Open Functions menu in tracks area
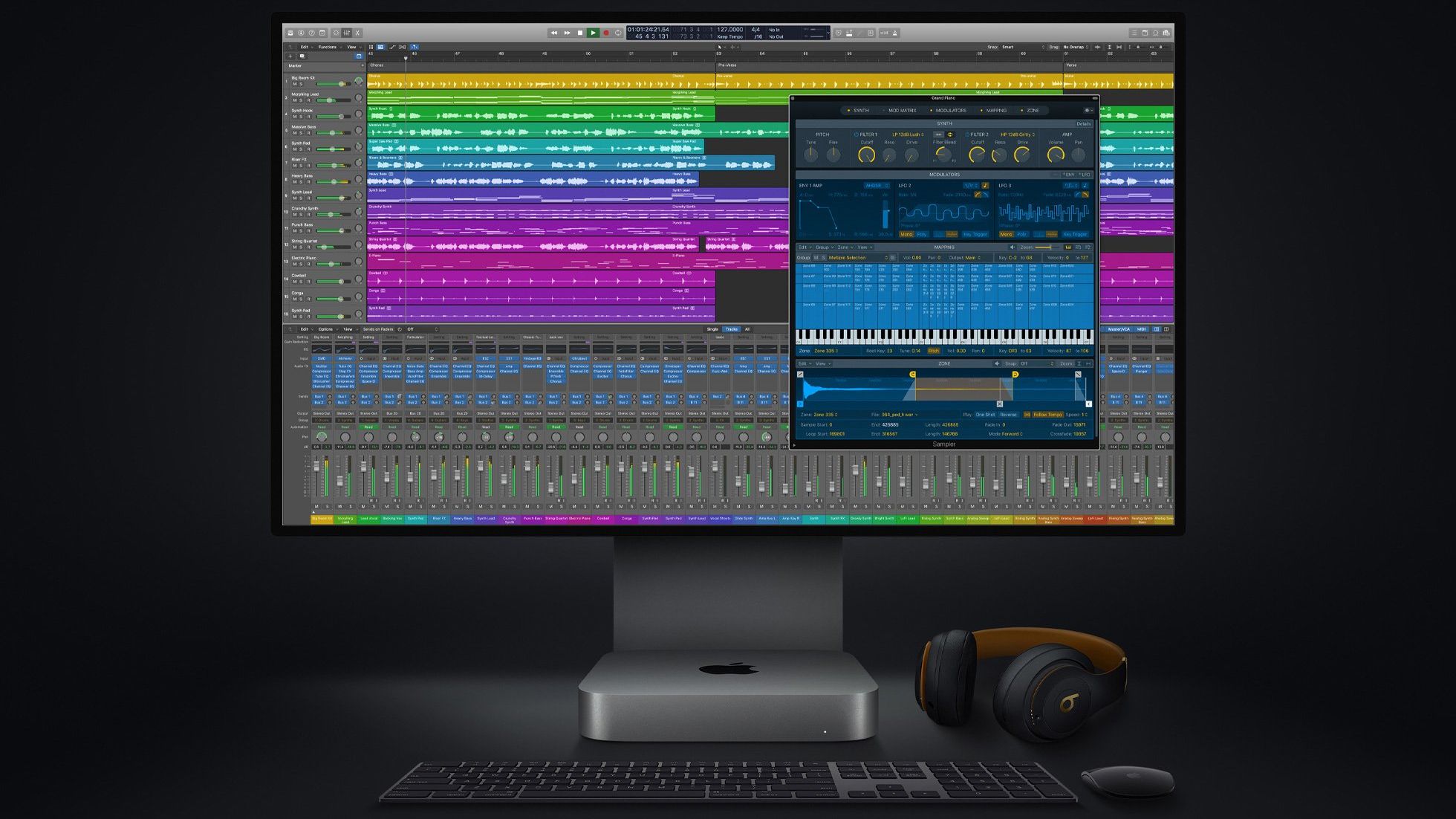The height and width of the screenshot is (819, 1456). click(328, 47)
